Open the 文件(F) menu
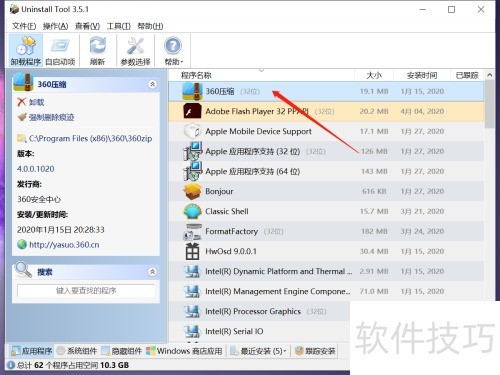 click(x=24, y=26)
